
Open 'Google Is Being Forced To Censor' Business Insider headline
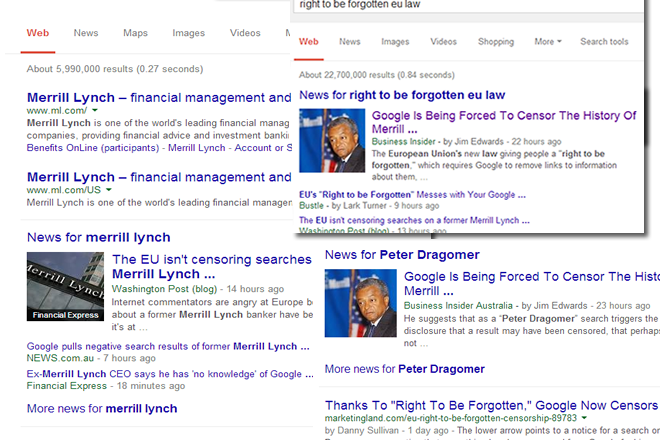tap(504, 122)
